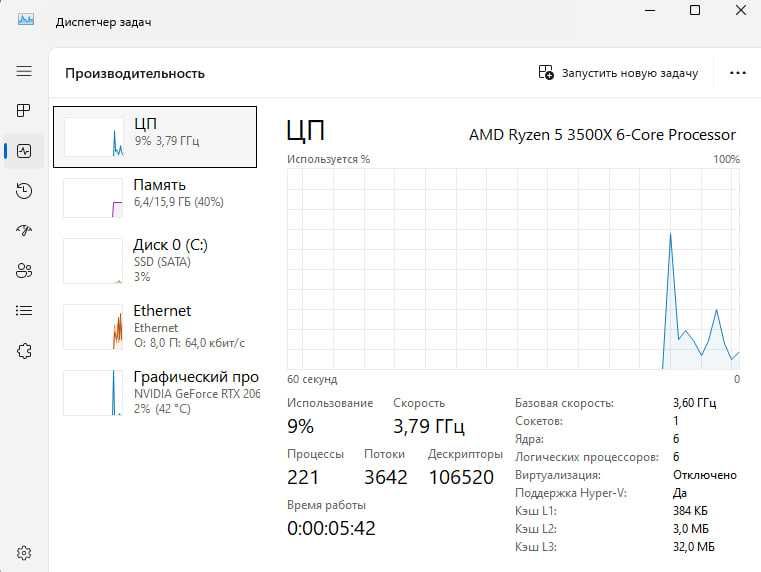Close the Task Manager window
The image size is (761, 572).
pos(741,10)
